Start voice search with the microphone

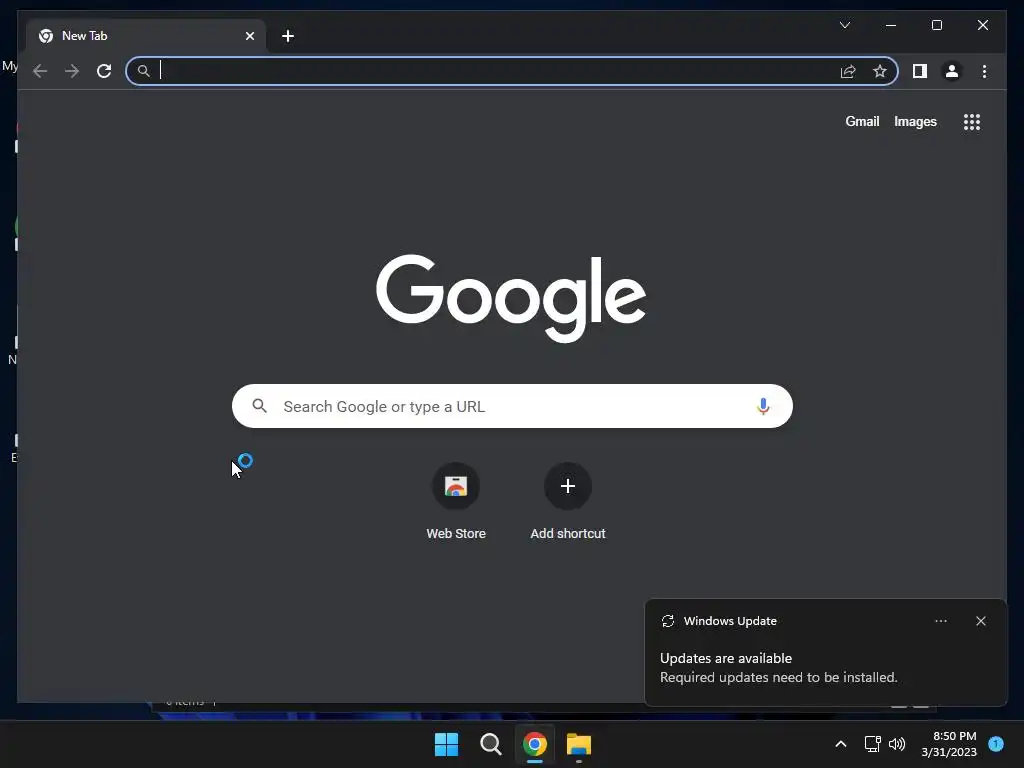point(763,406)
